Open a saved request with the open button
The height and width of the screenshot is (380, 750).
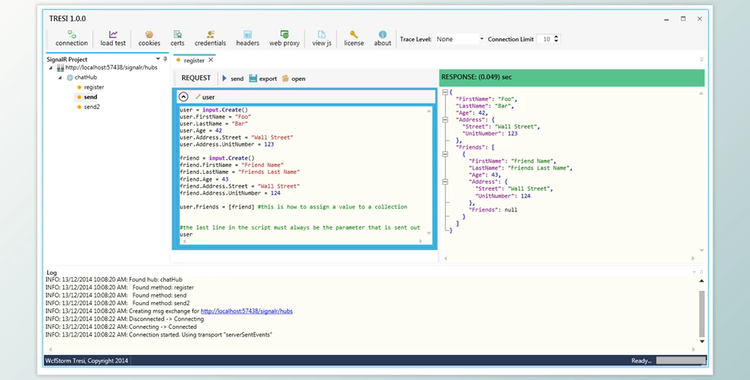pyautogui.click(x=294, y=78)
